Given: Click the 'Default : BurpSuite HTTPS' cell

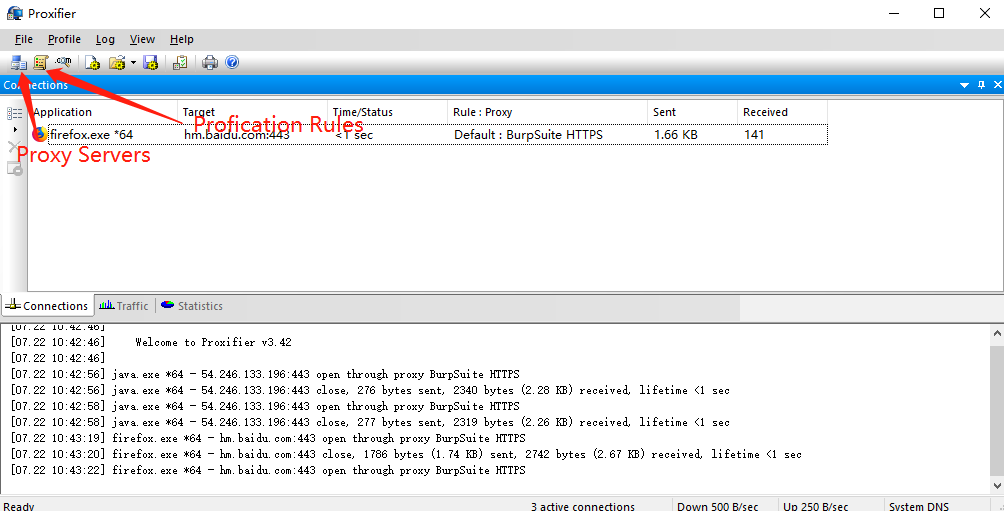Looking at the screenshot, I should click(528, 134).
